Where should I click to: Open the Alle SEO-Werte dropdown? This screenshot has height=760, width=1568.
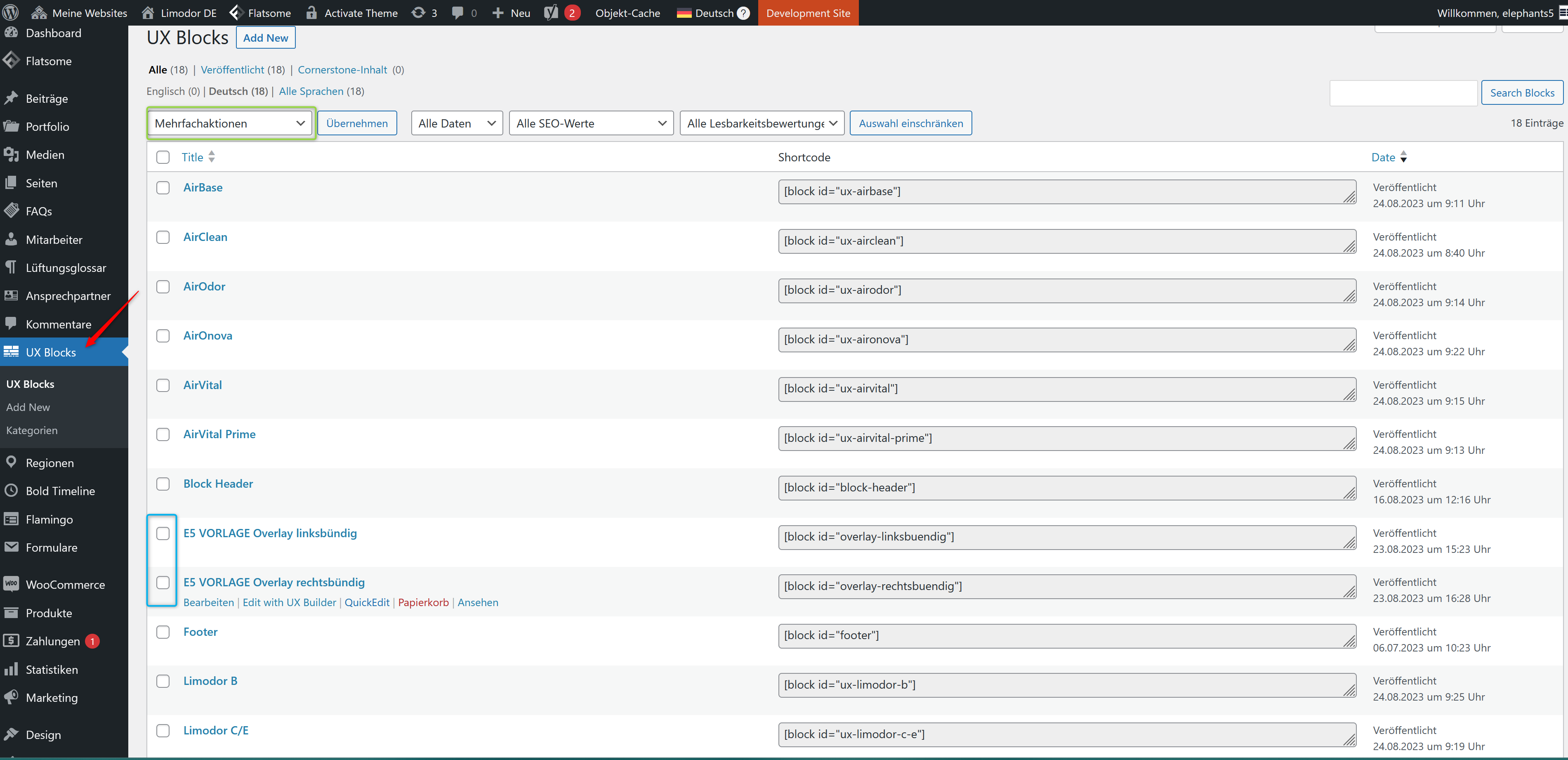click(591, 123)
